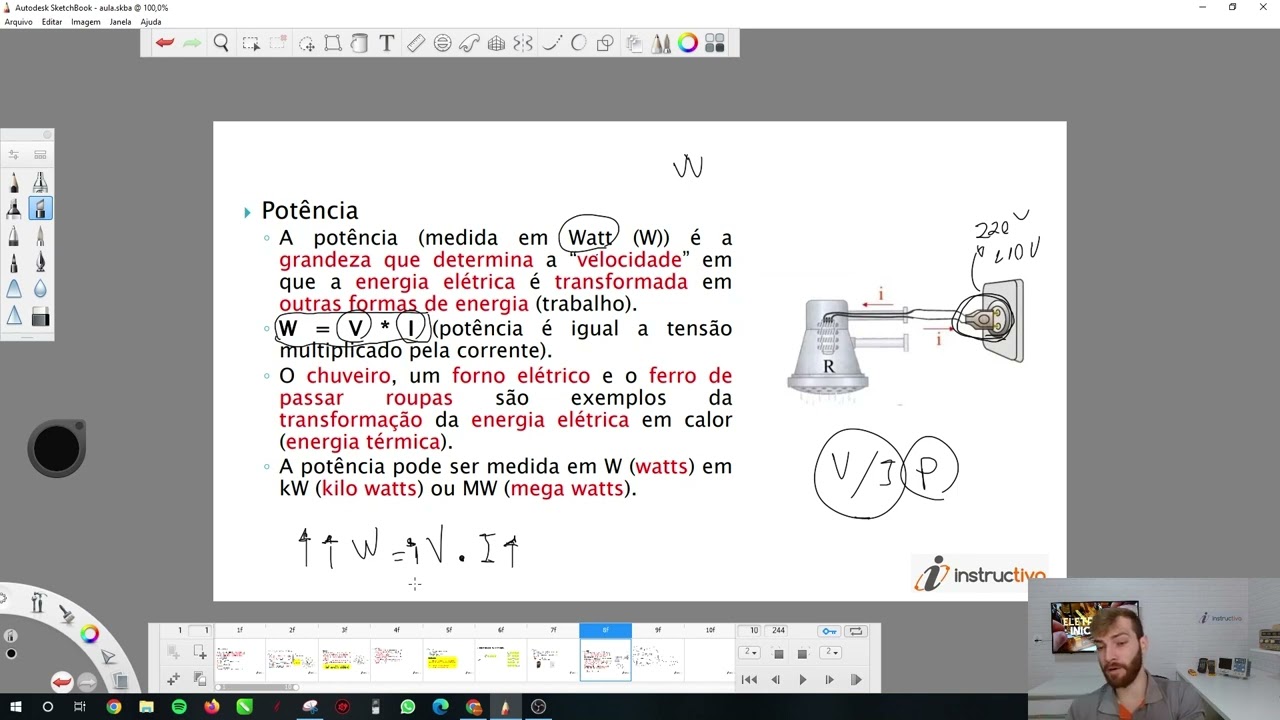Select the Text tool
This screenshot has width=1280, height=720.
coord(386,43)
